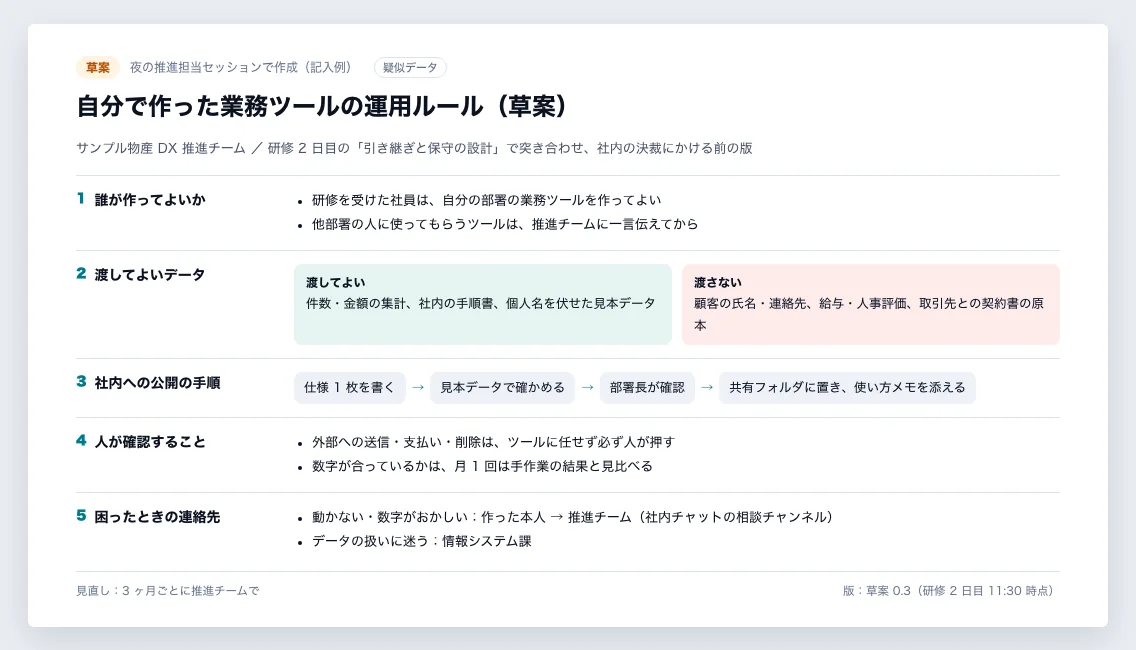Click bullet 研修を受けた社員は、自分の部署の業務ツールを作ってよい
Image resolution: width=1136 pixels, height=650 pixels.
pyautogui.click(x=486, y=200)
